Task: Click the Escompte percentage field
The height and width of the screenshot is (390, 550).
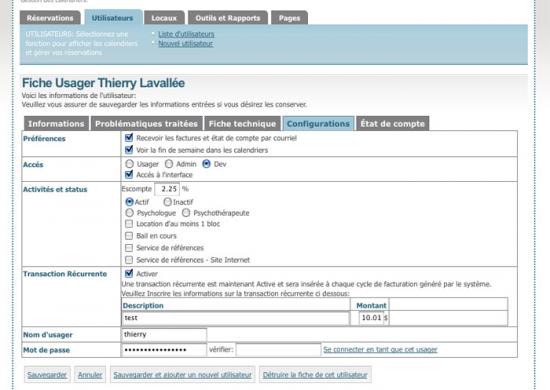Action: tap(167, 189)
